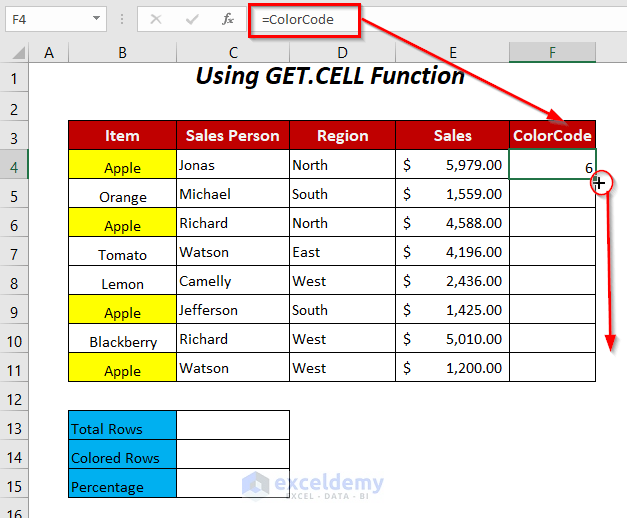Click the Enter checkmark formula bar icon

192,19
